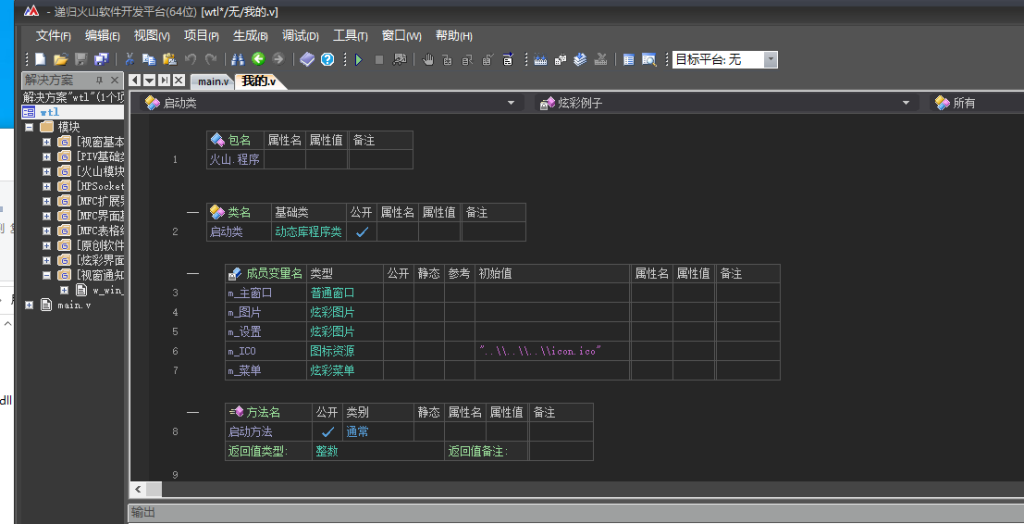Click the New File toolbar icon
Screen dimensions: 1024x524
coord(40,59)
